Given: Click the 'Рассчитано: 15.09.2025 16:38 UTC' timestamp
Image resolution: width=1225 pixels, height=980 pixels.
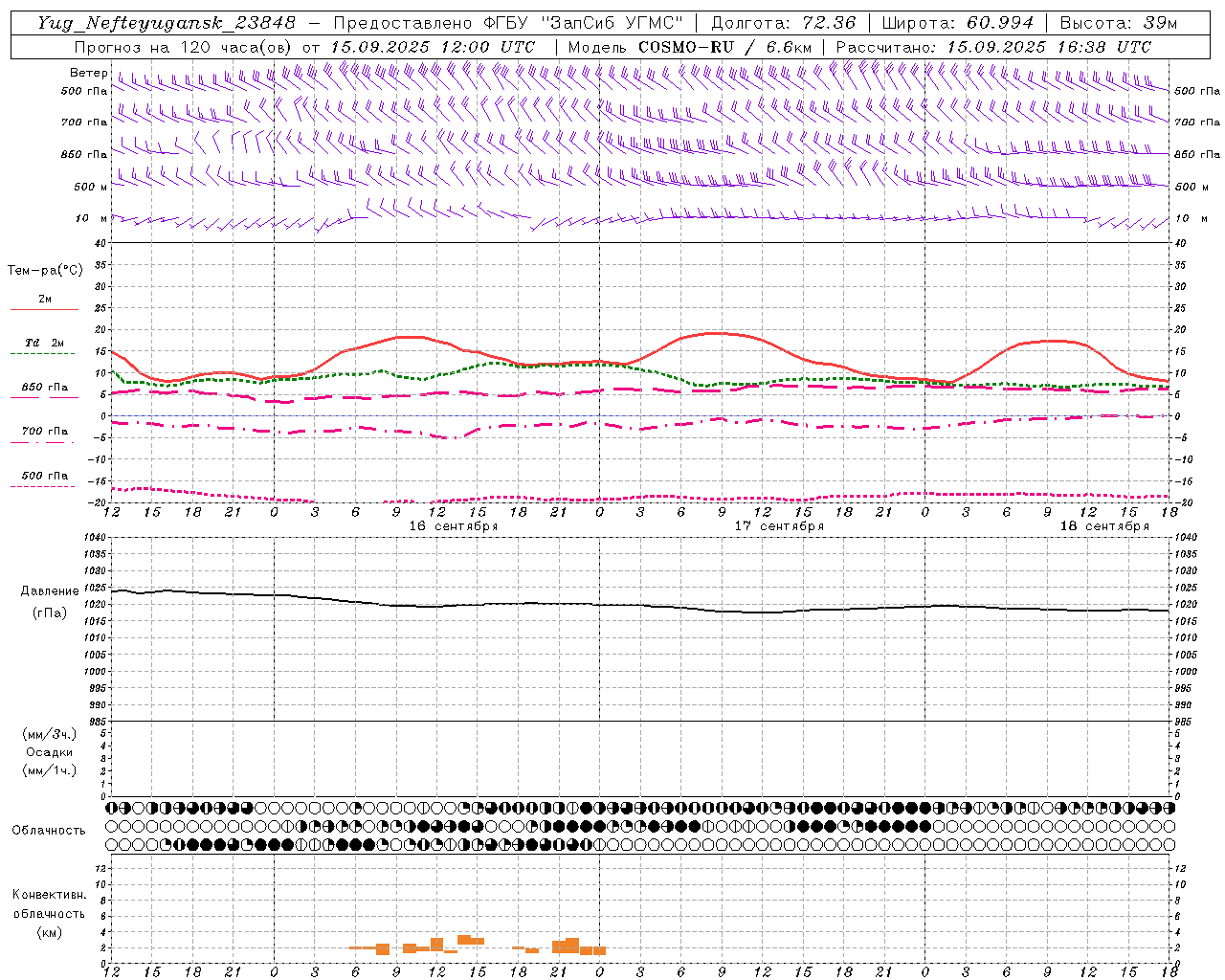Looking at the screenshot, I should click(x=993, y=47).
